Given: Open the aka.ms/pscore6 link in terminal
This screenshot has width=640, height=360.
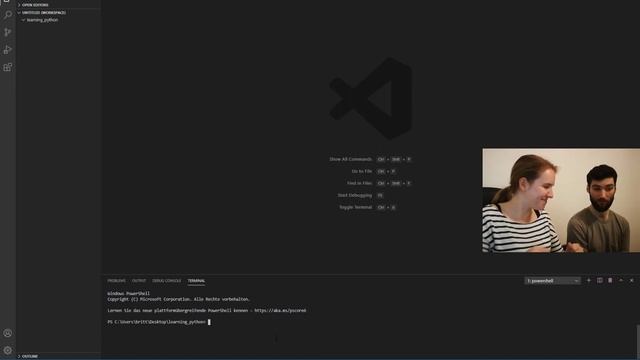Looking at the screenshot, I should tap(280, 311).
